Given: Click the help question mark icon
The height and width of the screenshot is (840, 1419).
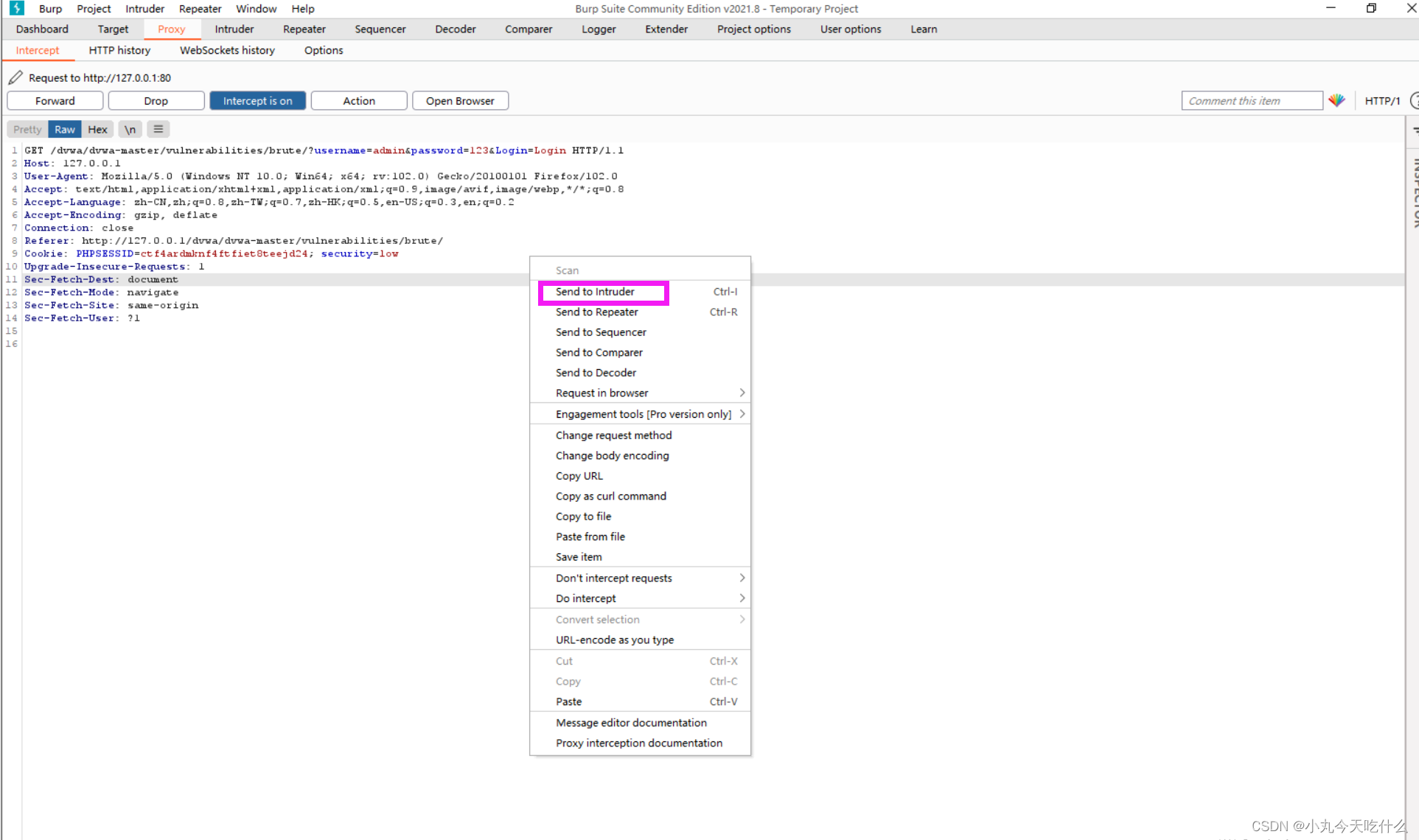Looking at the screenshot, I should click(x=1413, y=101).
